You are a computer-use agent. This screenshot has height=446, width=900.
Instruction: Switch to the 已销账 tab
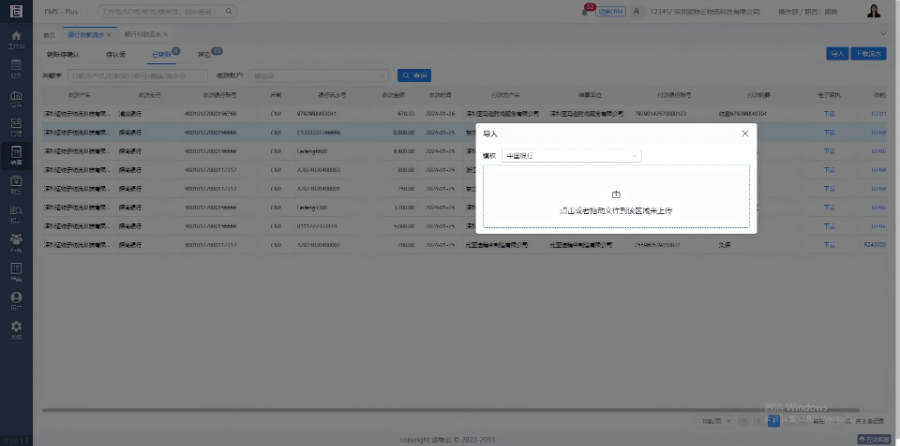[161, 54]
